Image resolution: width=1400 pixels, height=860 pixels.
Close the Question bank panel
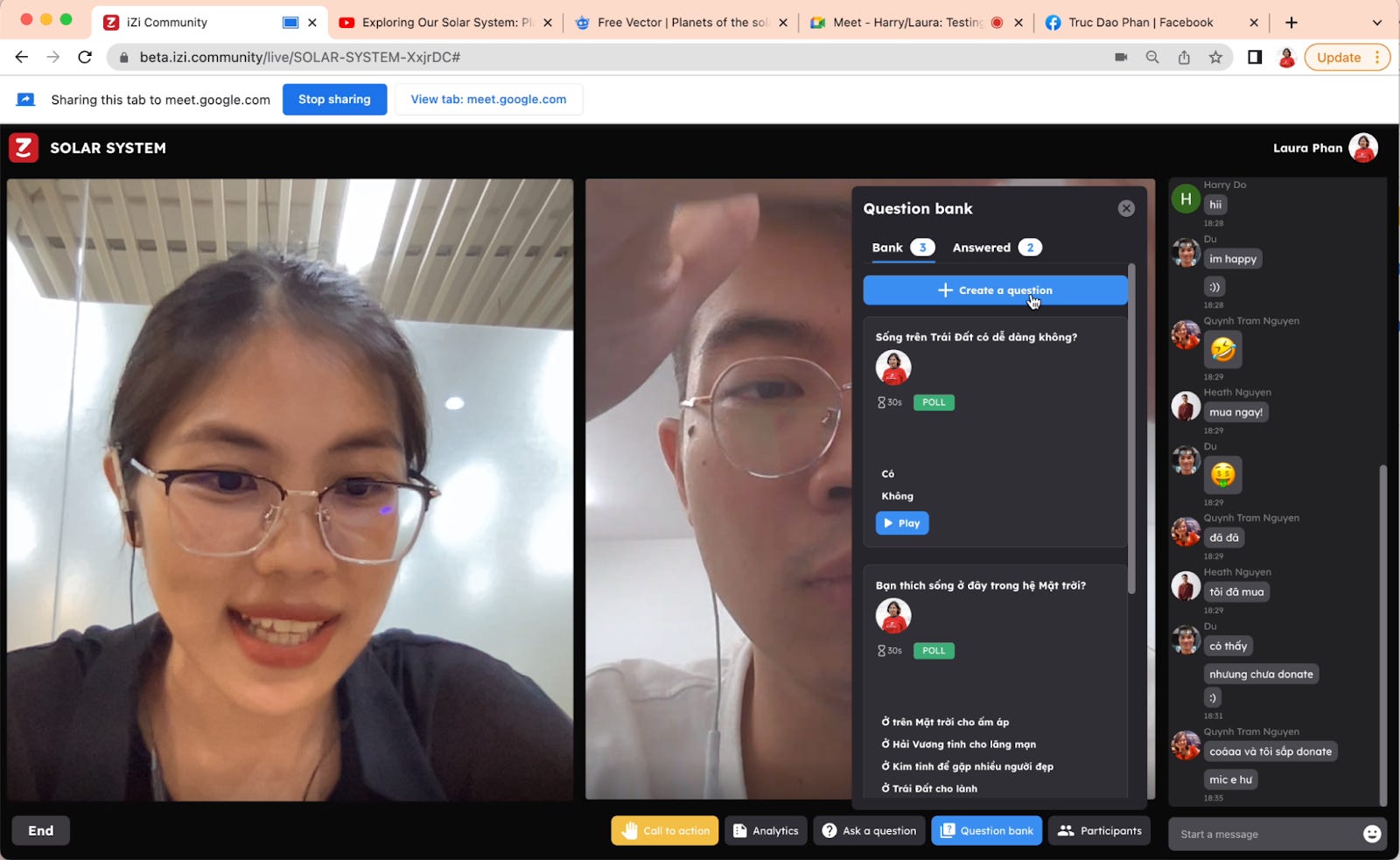[x=1126, y=208]
